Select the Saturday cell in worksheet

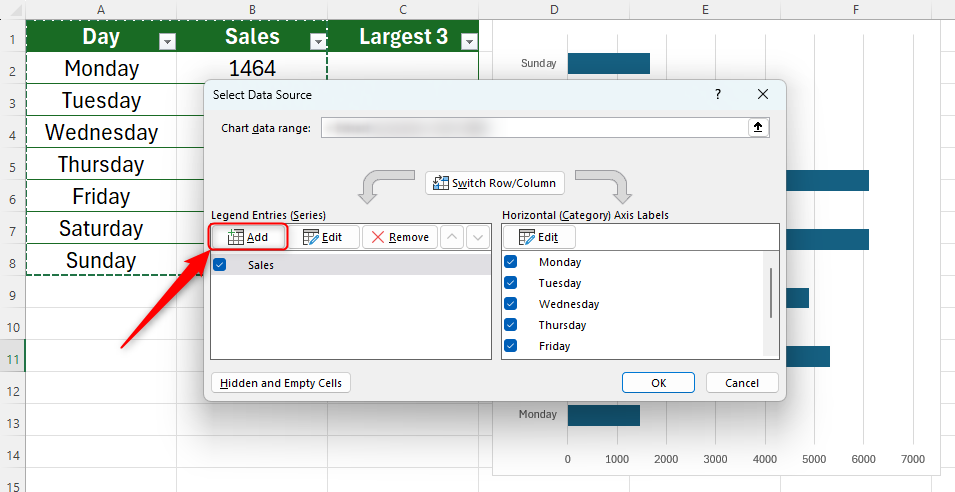[x=101, y=228]
